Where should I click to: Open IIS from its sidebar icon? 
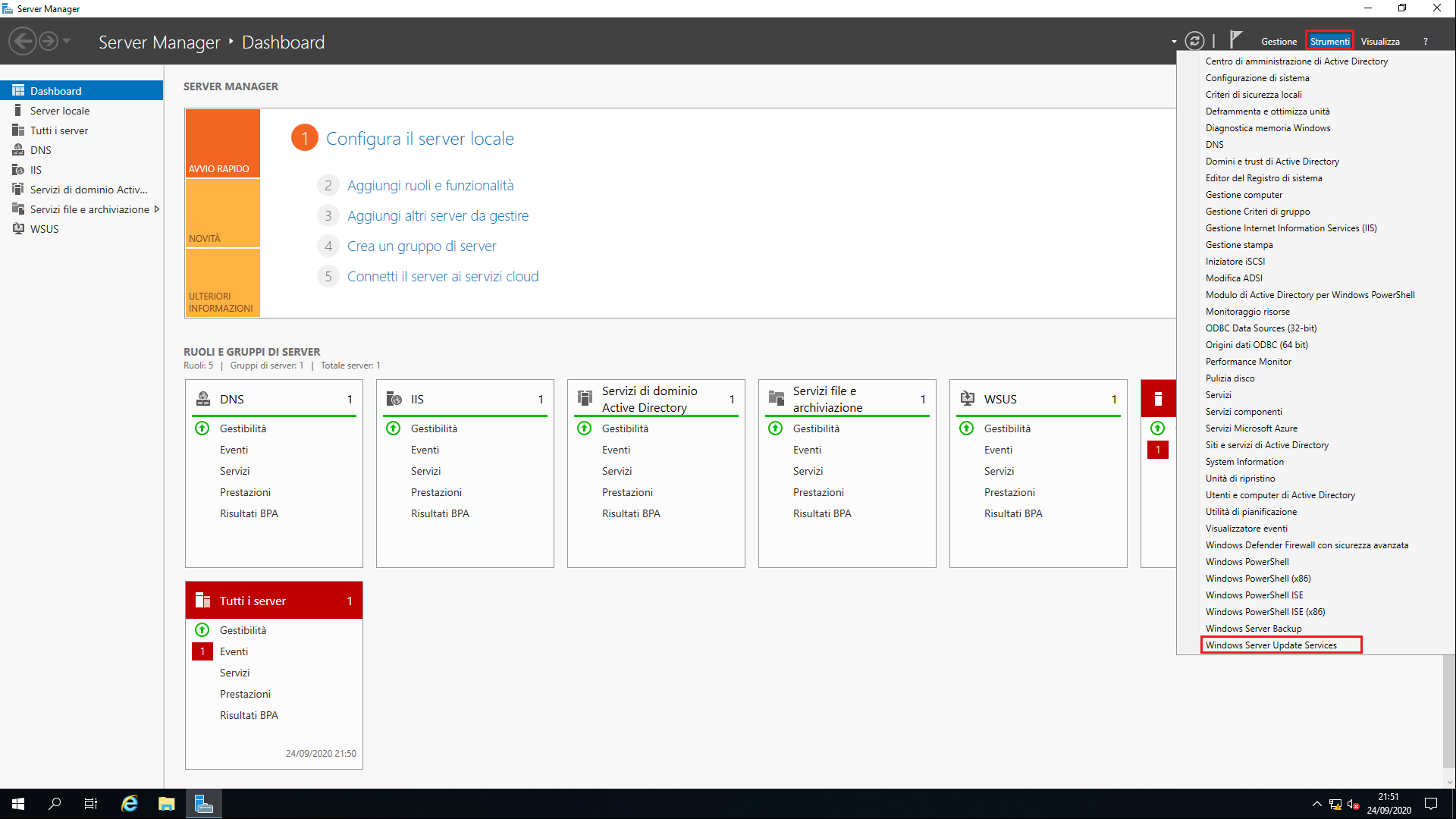(18, 169)
